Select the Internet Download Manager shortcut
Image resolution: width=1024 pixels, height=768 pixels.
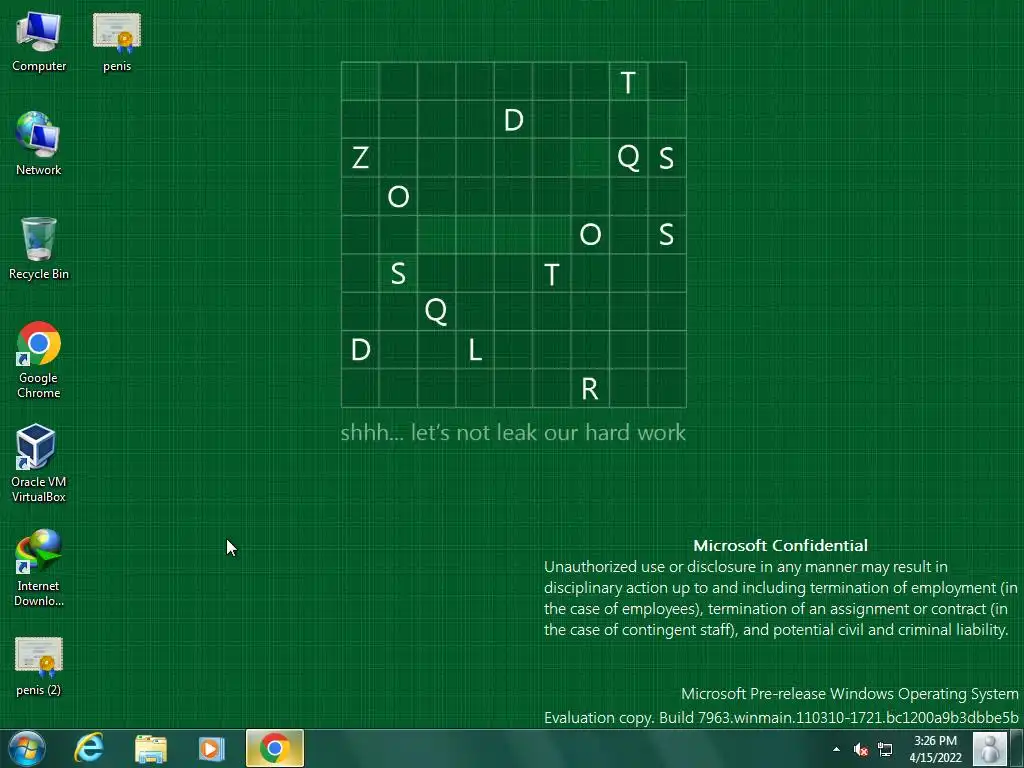click(39, 568)
